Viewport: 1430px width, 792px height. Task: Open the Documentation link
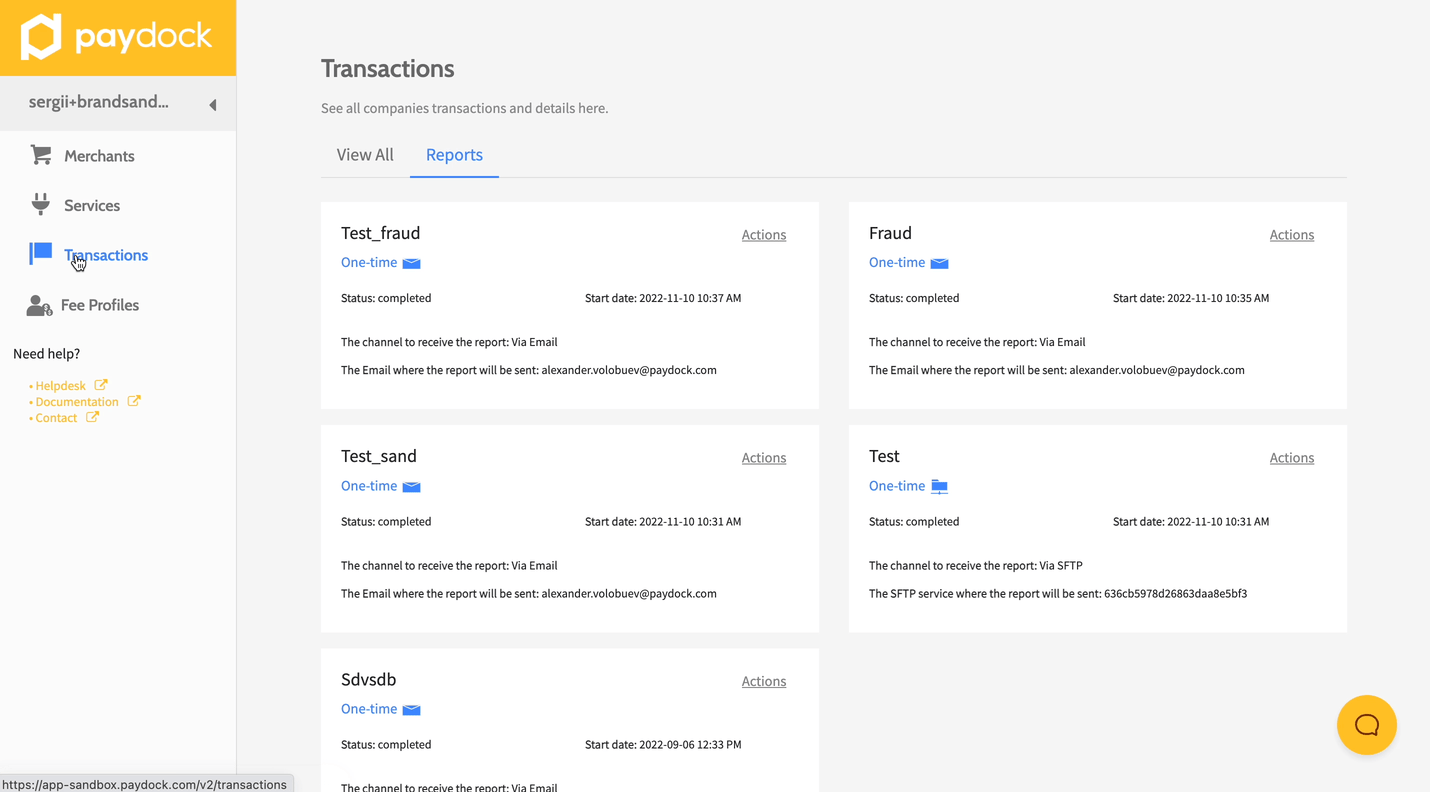[x=77, y=402]
